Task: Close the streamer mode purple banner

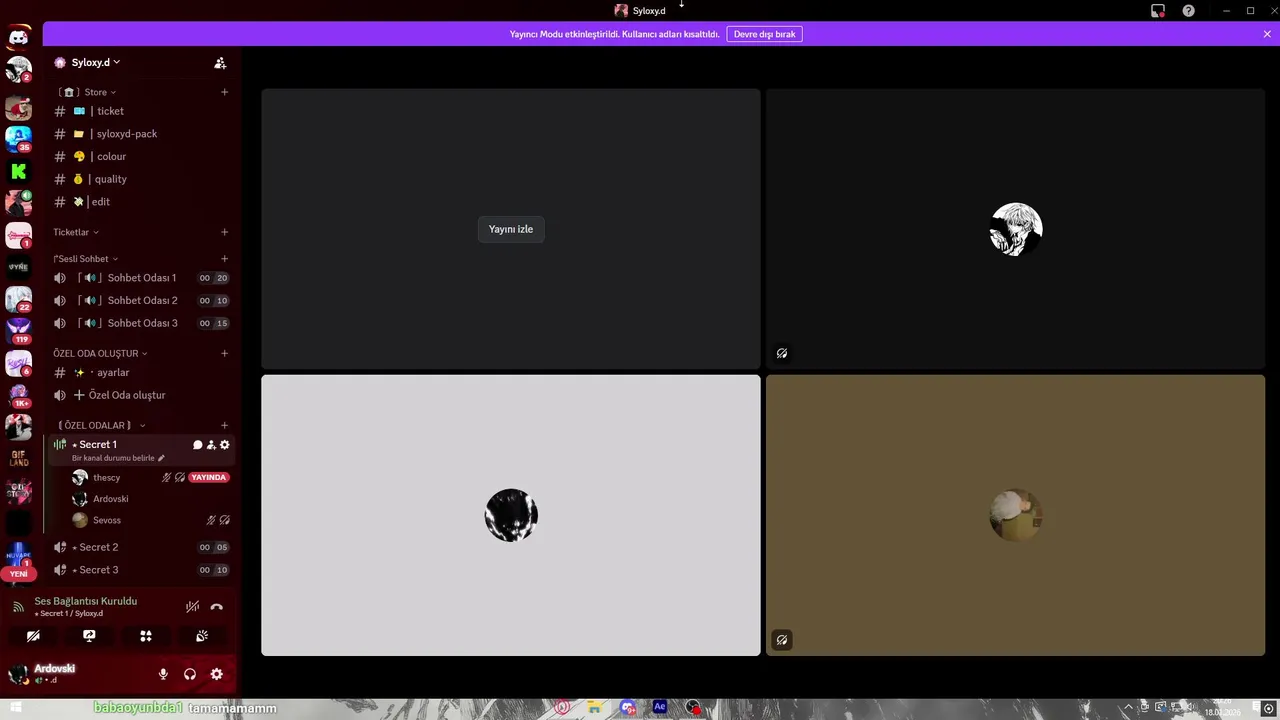Action: 1267,34
